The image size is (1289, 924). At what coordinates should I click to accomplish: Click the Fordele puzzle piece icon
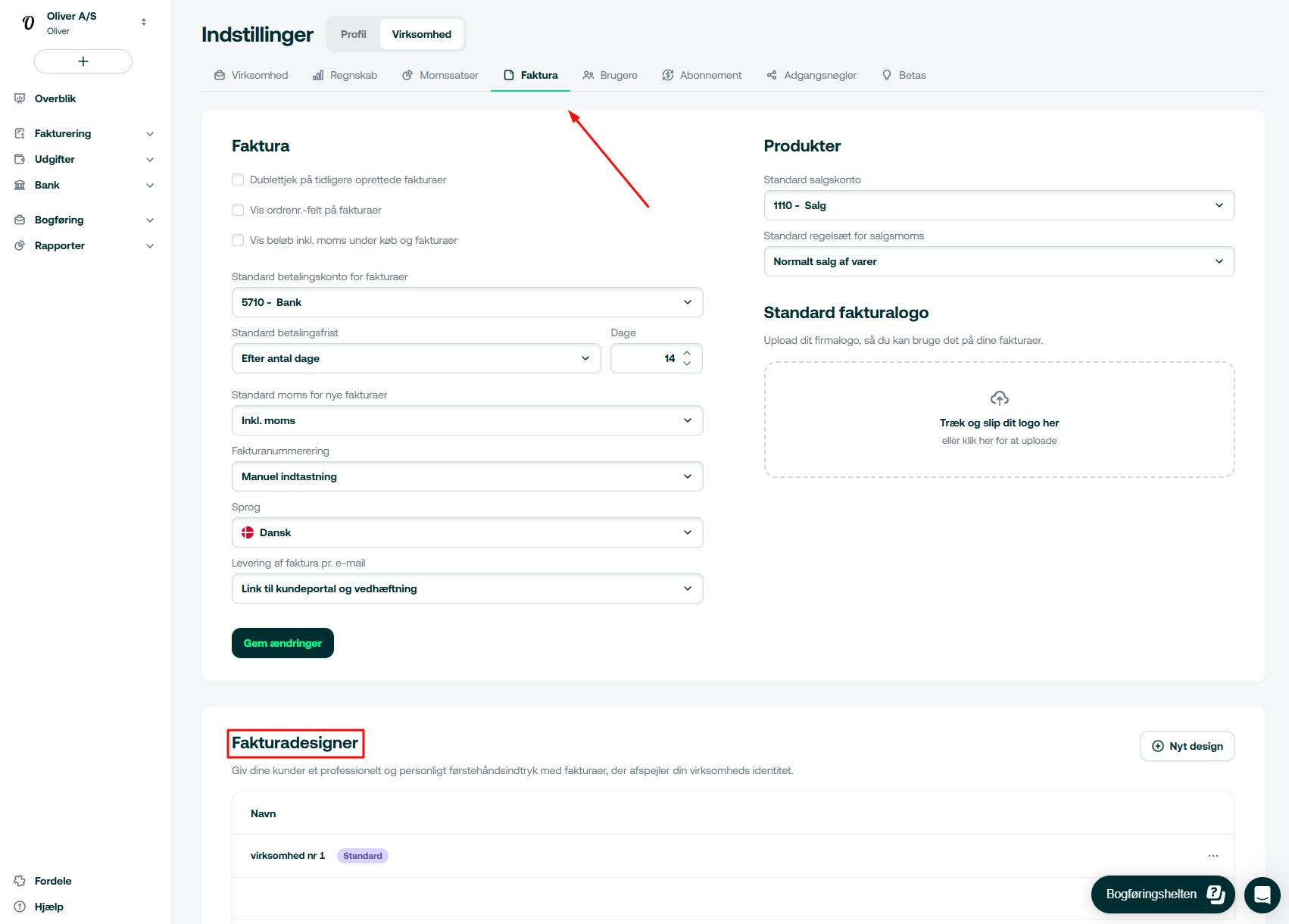pos(20,881)
